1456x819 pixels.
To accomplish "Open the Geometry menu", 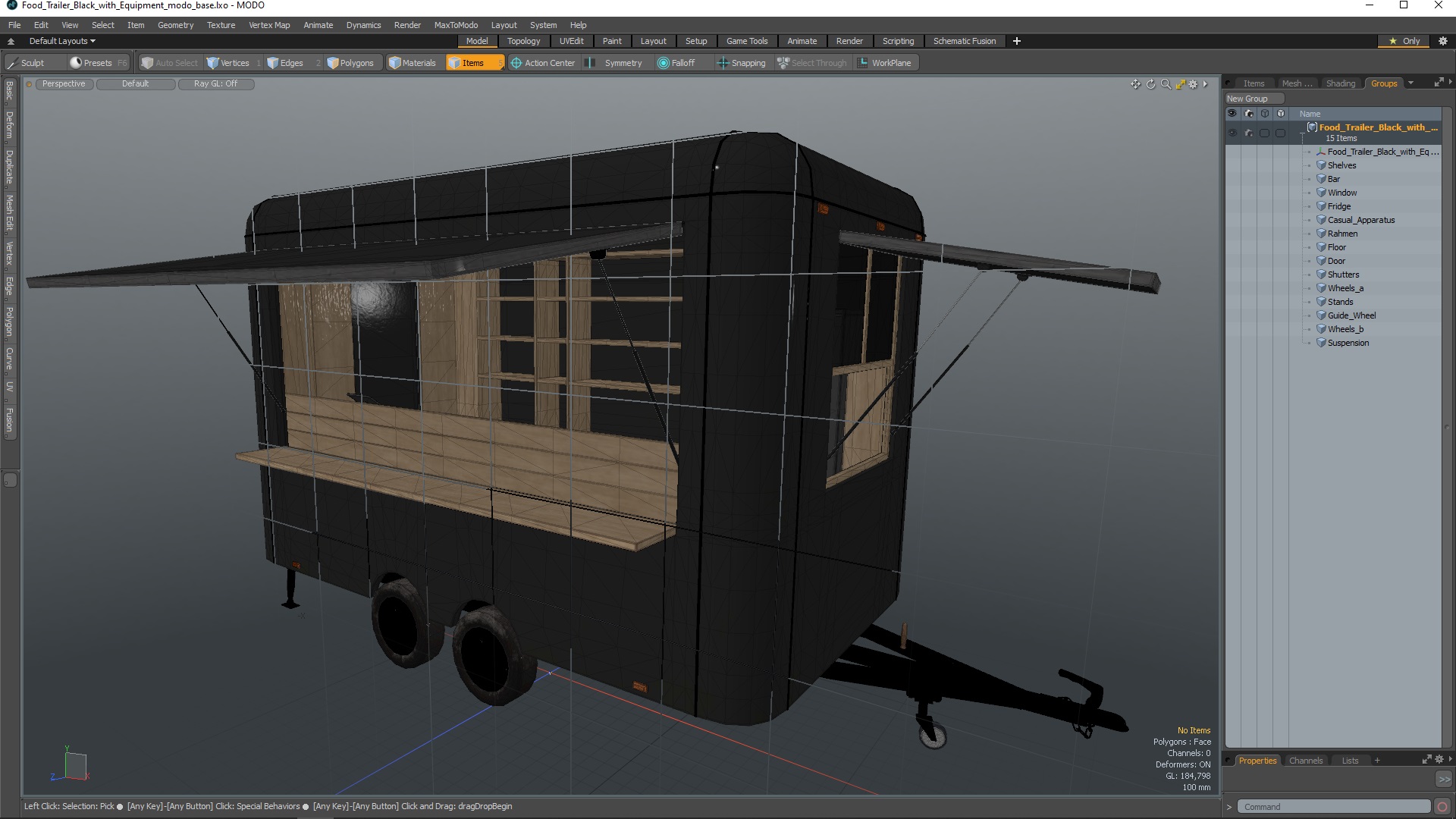I will [175, 25].
